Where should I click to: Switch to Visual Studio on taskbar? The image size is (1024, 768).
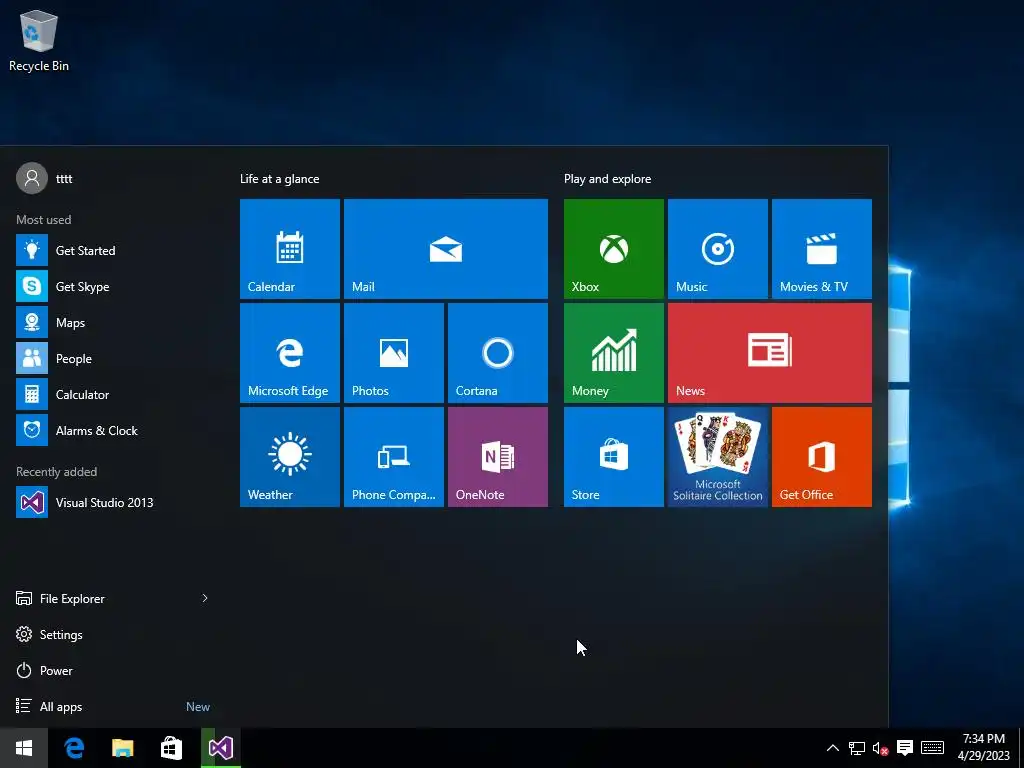221,748
